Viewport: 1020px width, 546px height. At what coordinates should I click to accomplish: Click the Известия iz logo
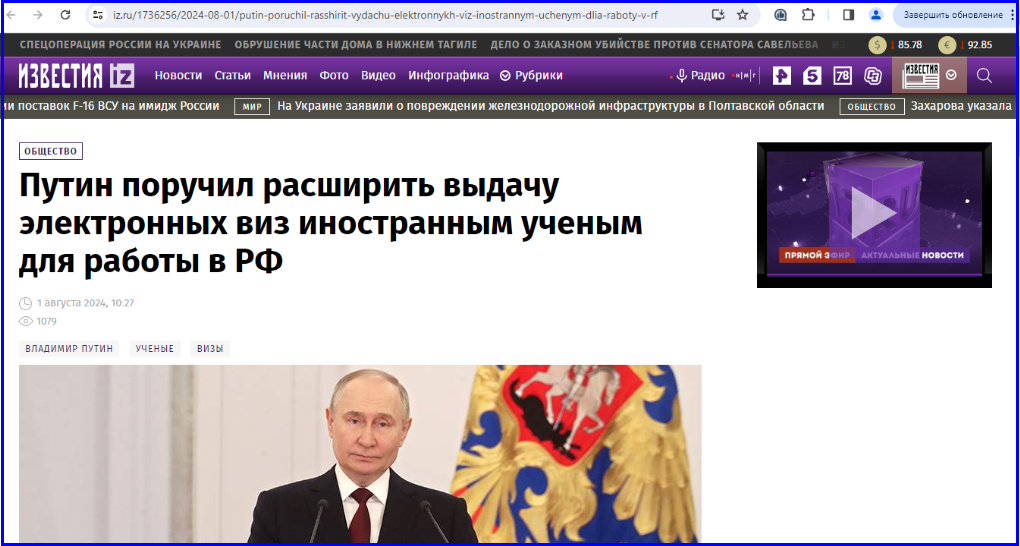coord(77,75)
